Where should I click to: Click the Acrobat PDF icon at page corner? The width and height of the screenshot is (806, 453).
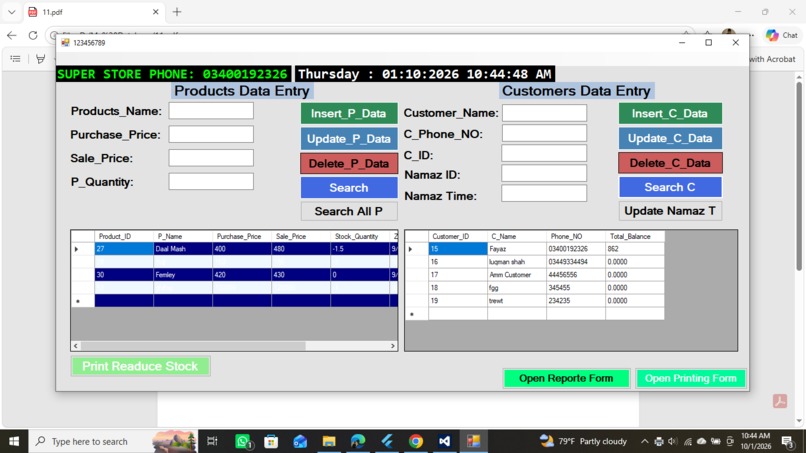click(x=780, y=401)
